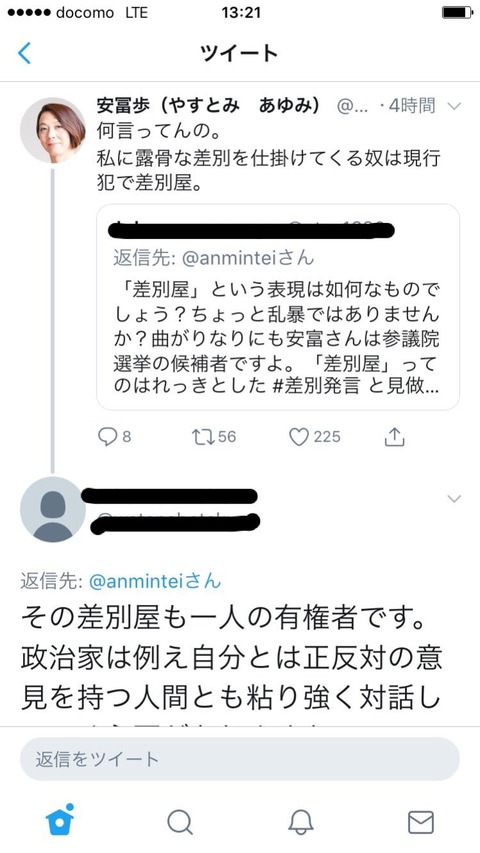Expand options chevron on 安冨歩 tweet

click(x=454, y=106)
